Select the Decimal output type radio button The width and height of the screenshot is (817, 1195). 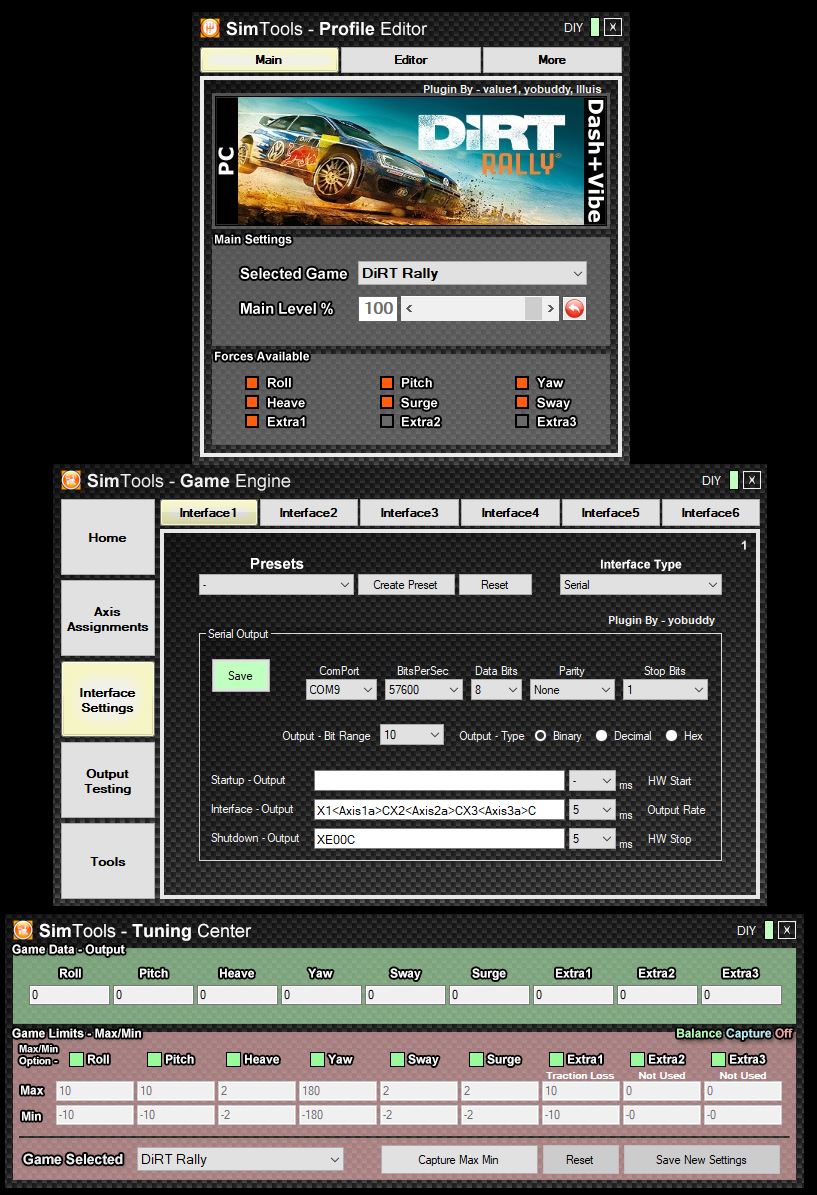click(601, 735)
